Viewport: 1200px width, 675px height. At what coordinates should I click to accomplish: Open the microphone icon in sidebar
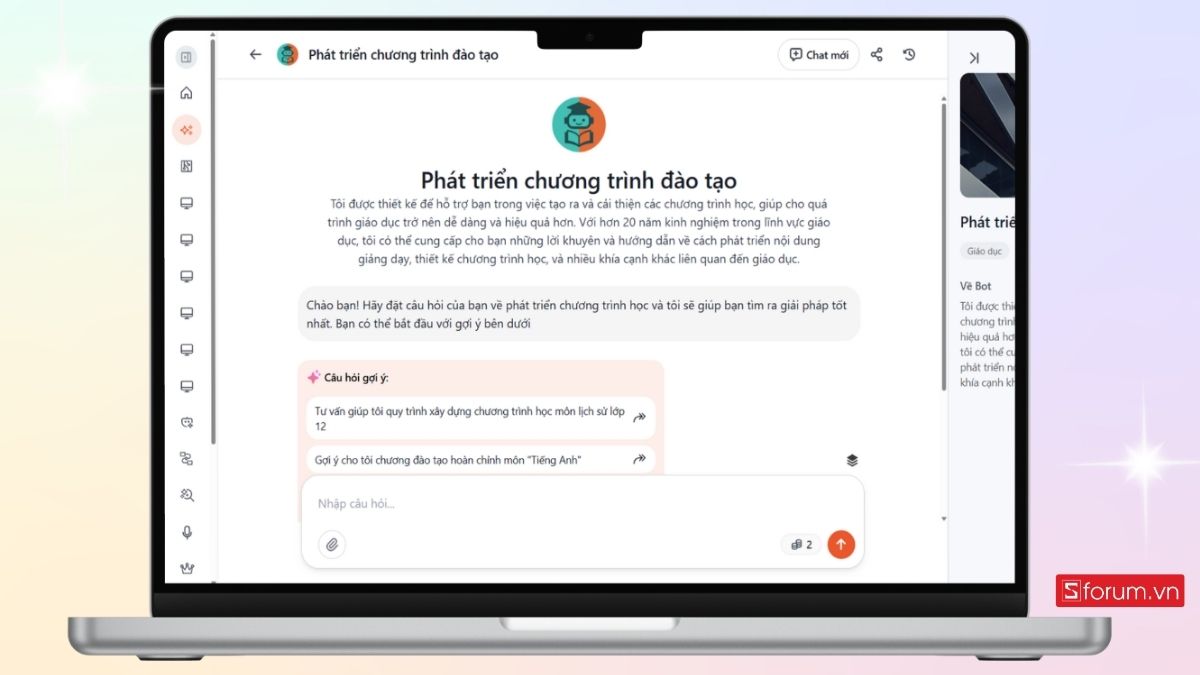(x=186, y=532)
